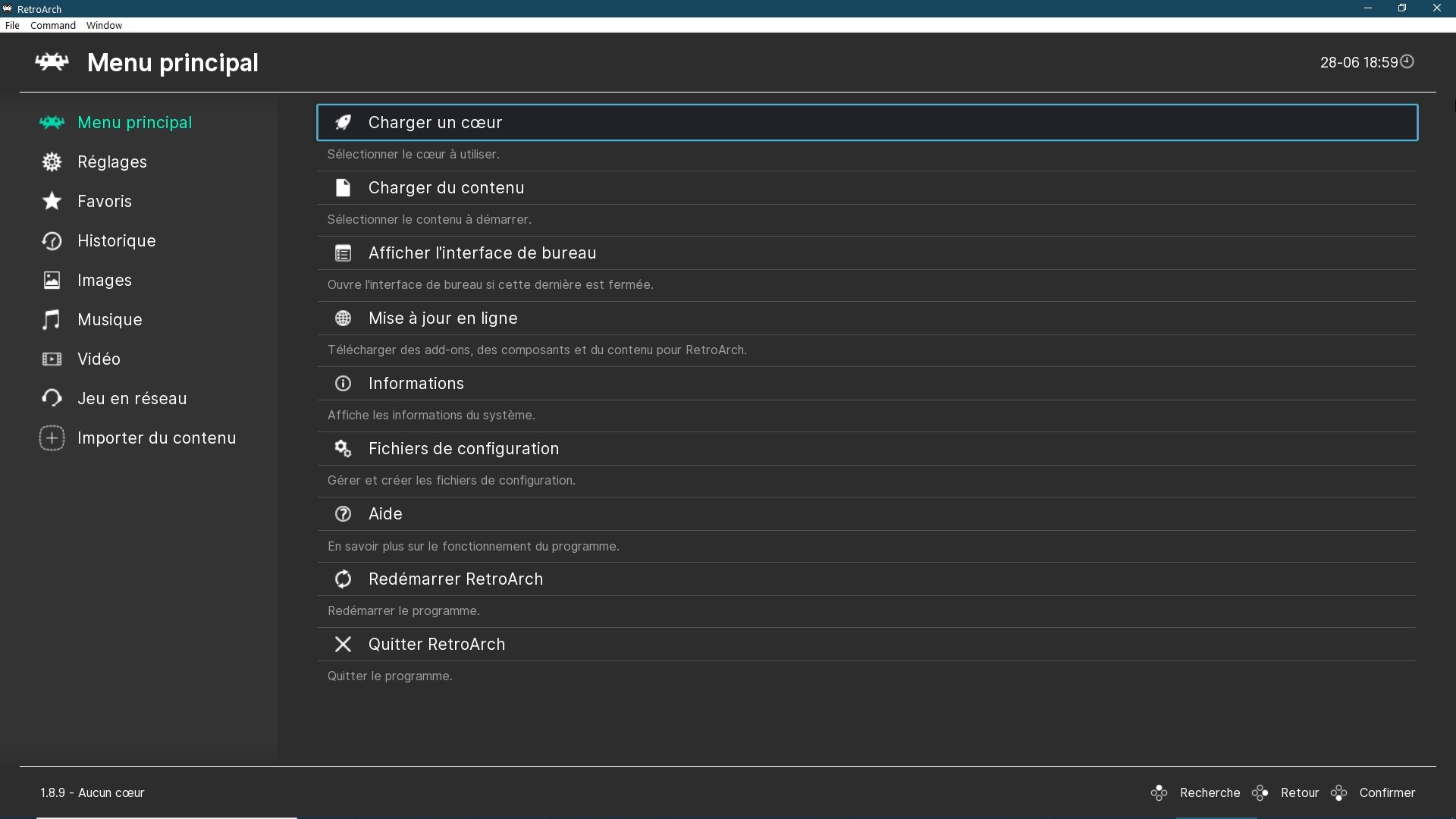The height and width of the screenshot is (819, 1456).
Task: Click the X icon next to Quitter RetroArch
Action: pyautogui.click(x=343, y=644)
